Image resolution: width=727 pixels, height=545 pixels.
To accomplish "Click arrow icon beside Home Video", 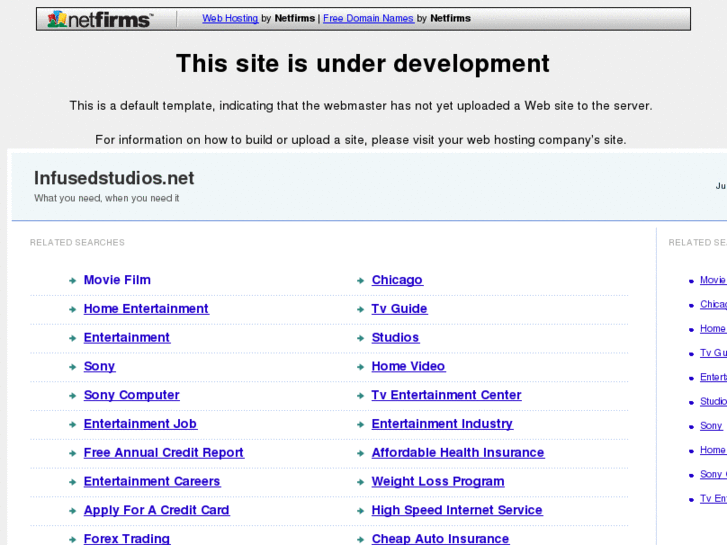I will point(360,367).
